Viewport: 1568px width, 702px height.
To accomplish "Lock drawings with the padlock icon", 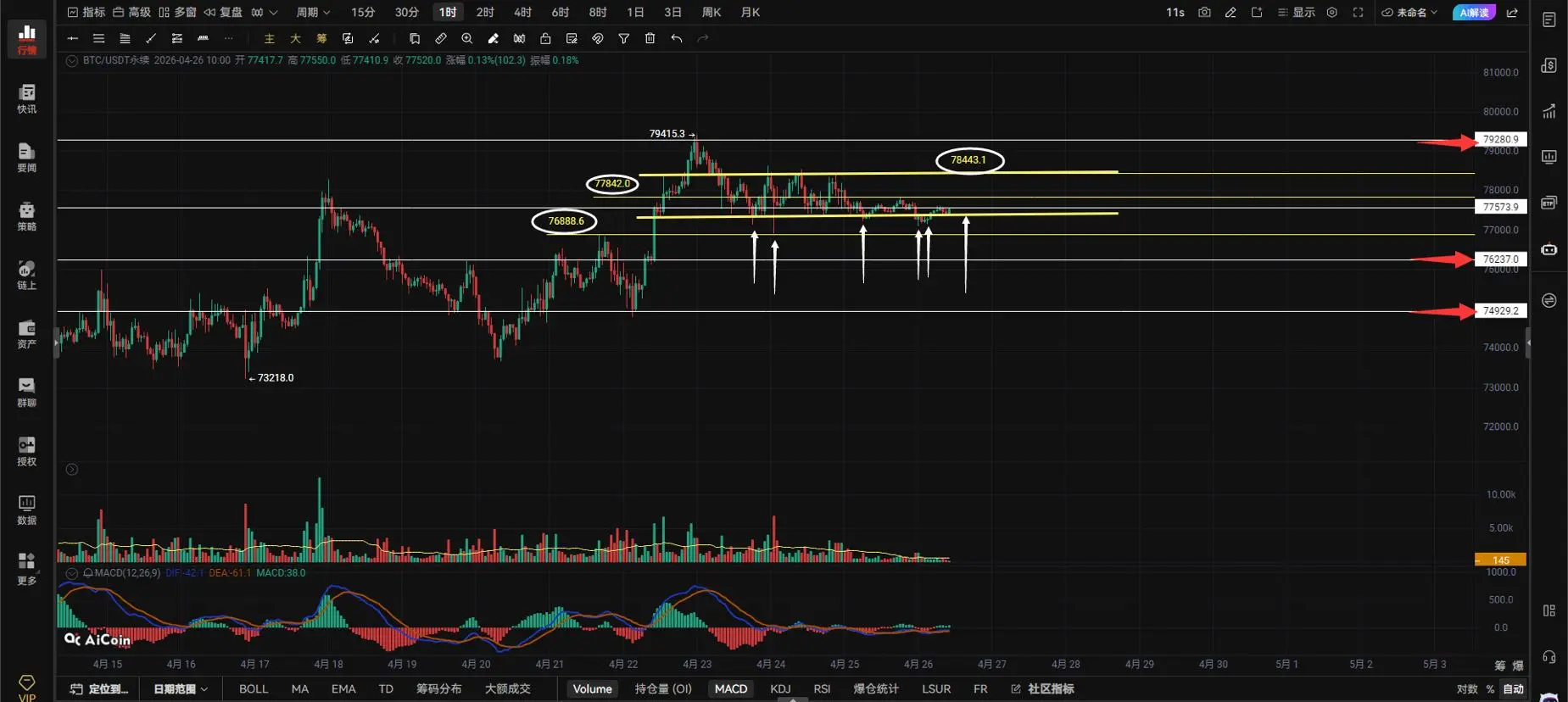I will click(545, 38).
